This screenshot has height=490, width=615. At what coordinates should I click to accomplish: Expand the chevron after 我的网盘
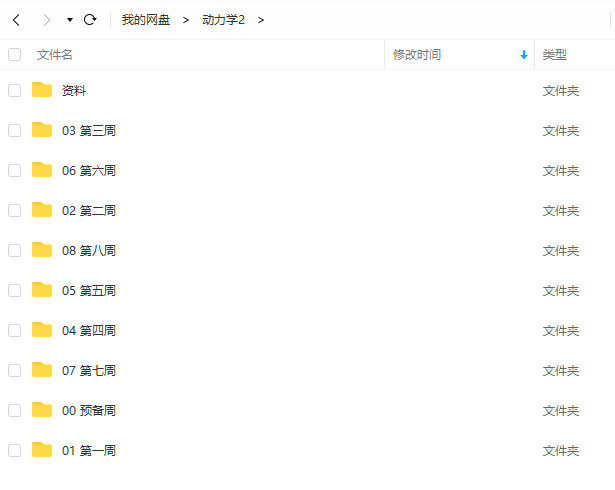tap(186, 20)
